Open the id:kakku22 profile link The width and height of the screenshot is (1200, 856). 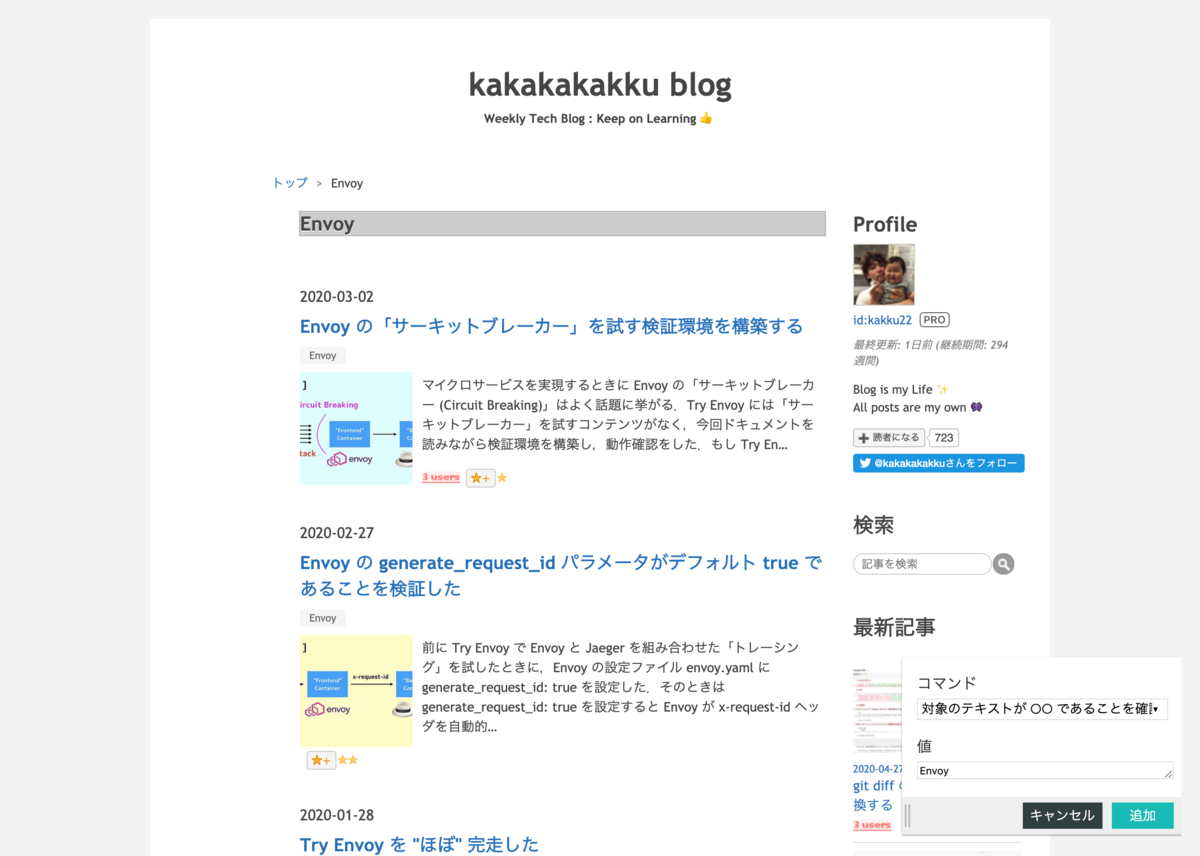pos(882,320)
